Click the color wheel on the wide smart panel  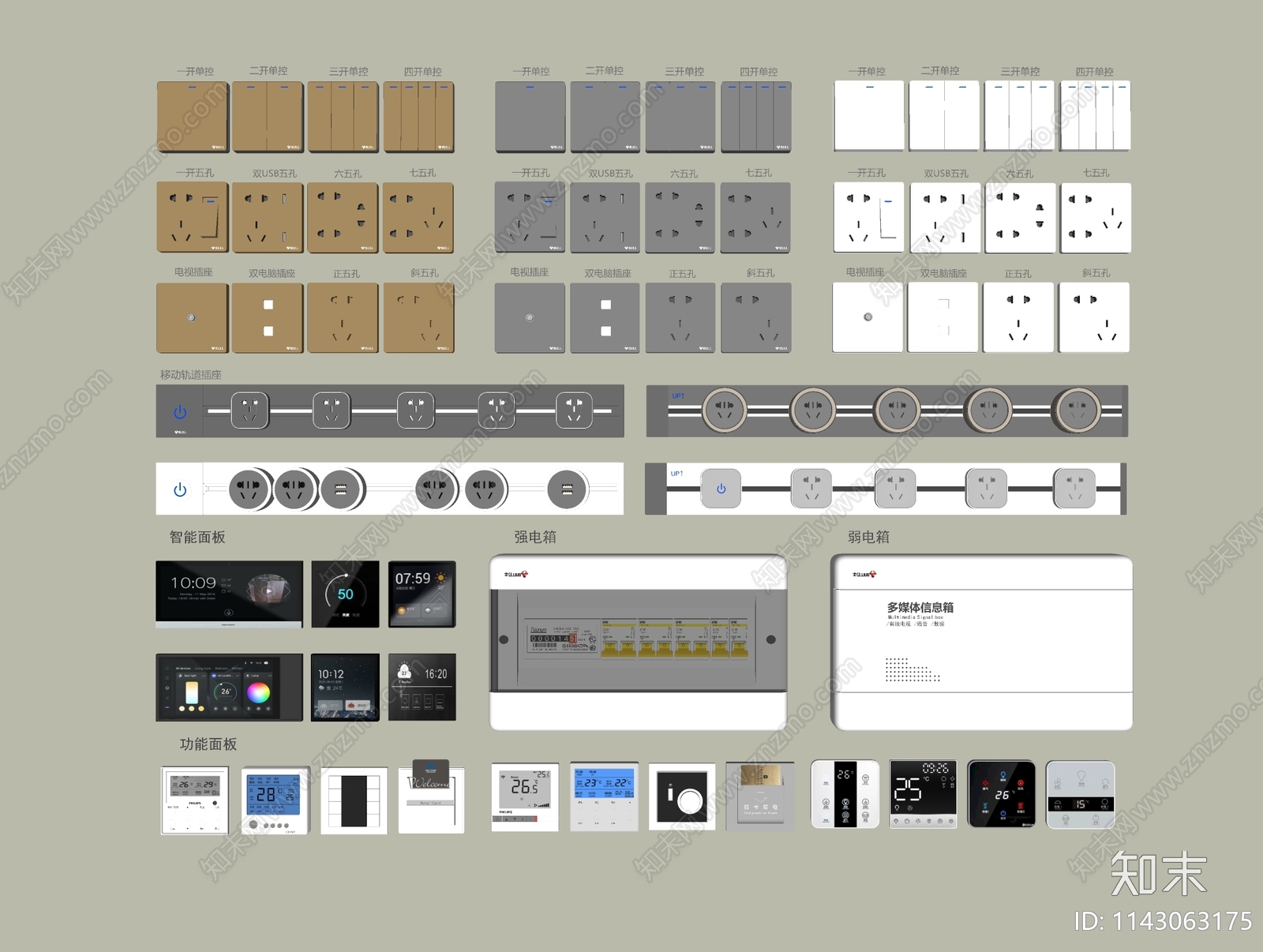(258, 693)
